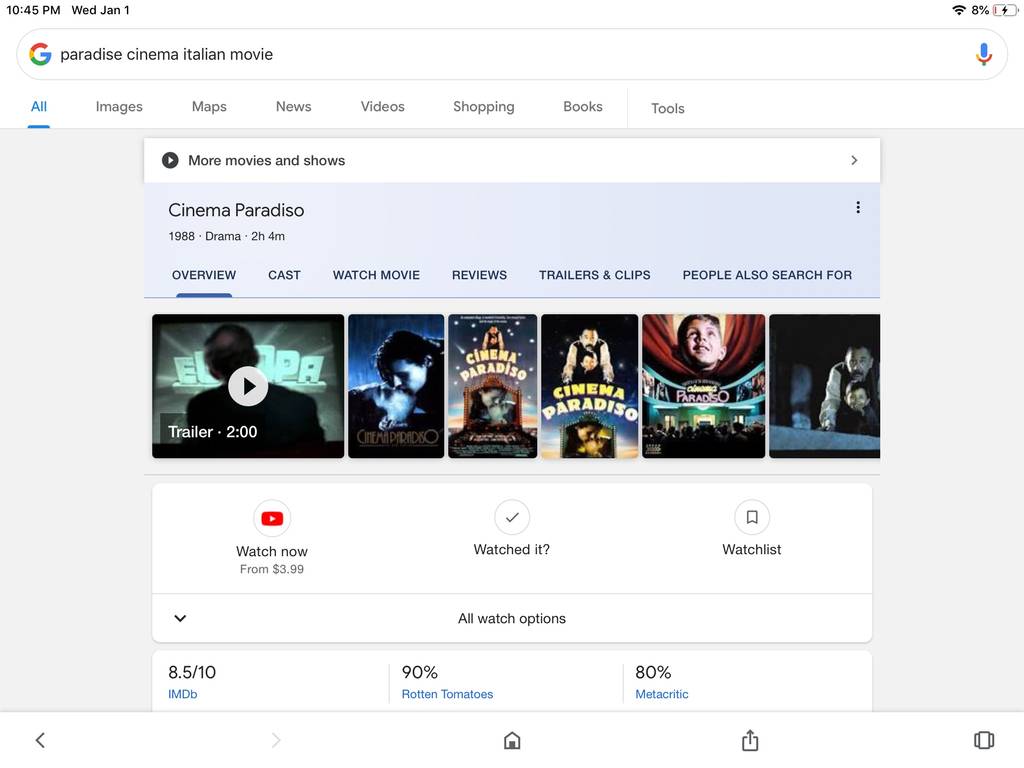This screenshot has width=1024, height=768.
Task: Open the Rotten Tomatoes link
Action: (x=447, y=694)
